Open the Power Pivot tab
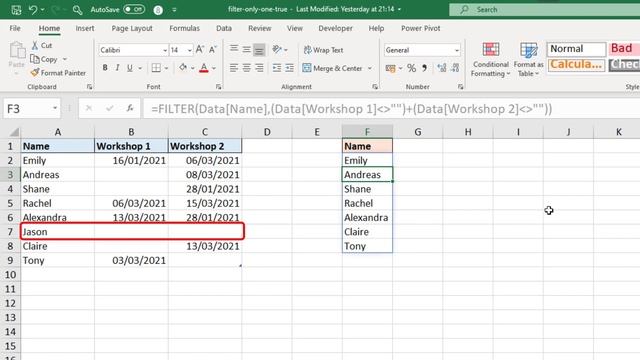The image size is (640, 360). coord(420,28)
